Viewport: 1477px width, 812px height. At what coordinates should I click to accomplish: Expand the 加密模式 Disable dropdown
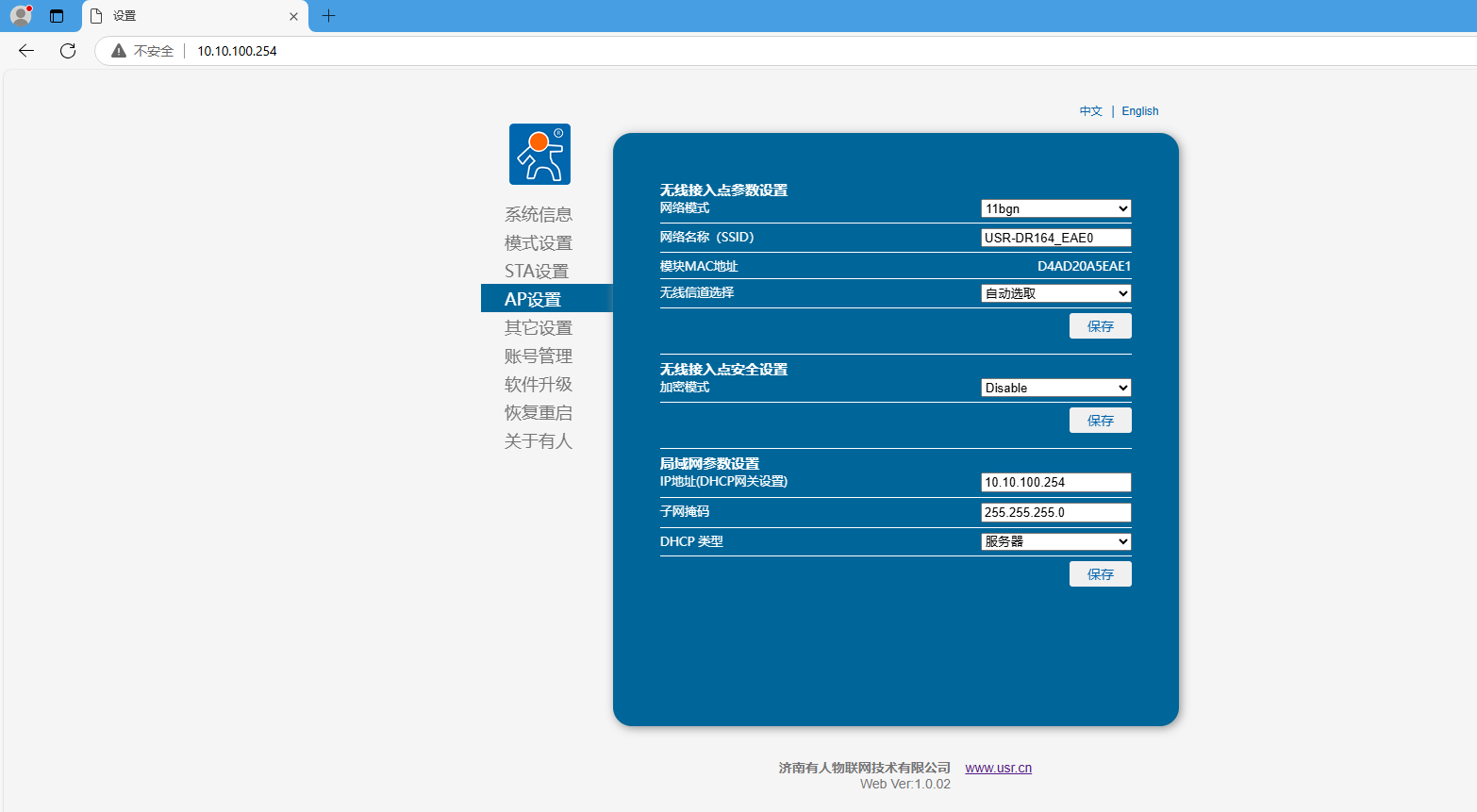coord(1055,388)
